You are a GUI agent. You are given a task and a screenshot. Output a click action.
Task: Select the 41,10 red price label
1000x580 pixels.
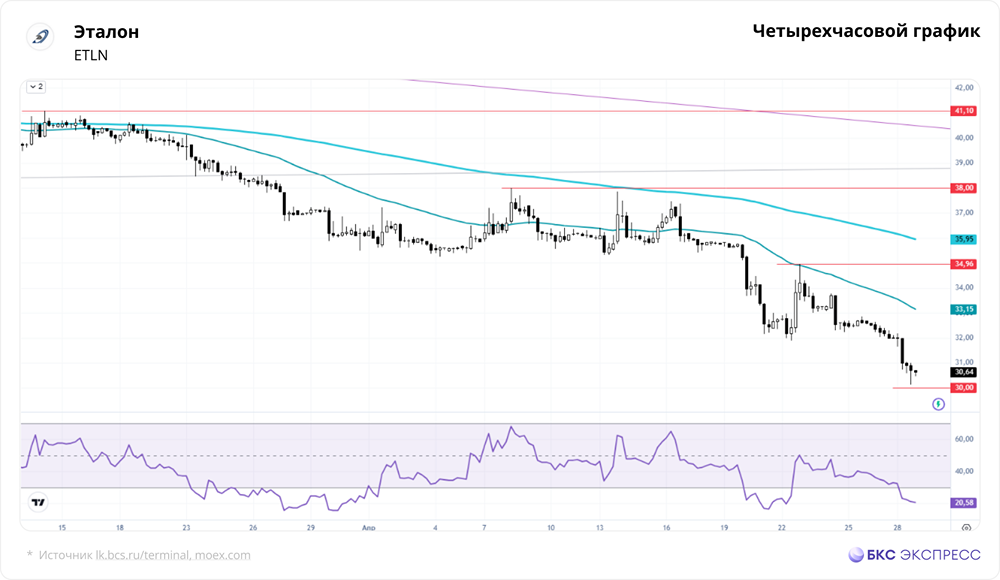964,111
